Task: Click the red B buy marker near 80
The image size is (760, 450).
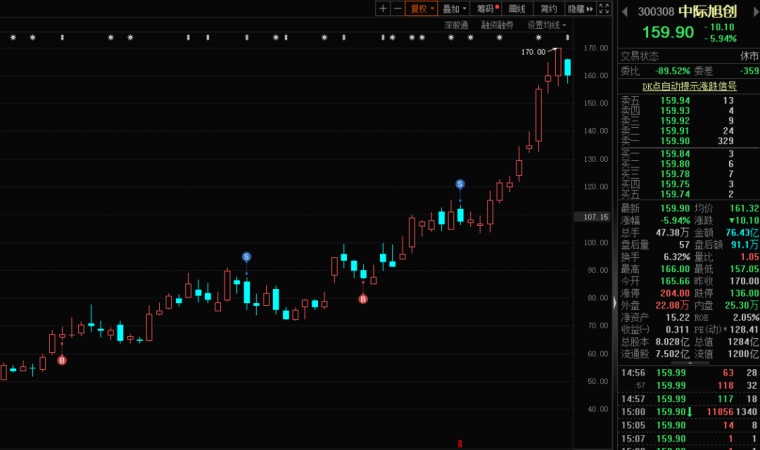Action: click(x=363, y=299)
